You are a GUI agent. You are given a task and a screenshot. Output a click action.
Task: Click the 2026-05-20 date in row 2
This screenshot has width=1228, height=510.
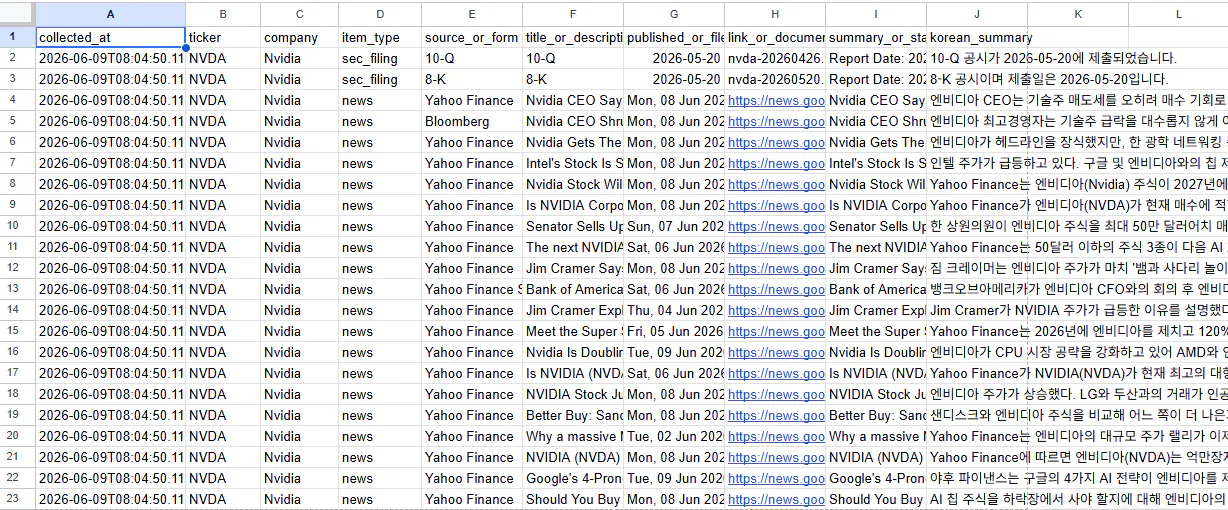coord(674,58)
